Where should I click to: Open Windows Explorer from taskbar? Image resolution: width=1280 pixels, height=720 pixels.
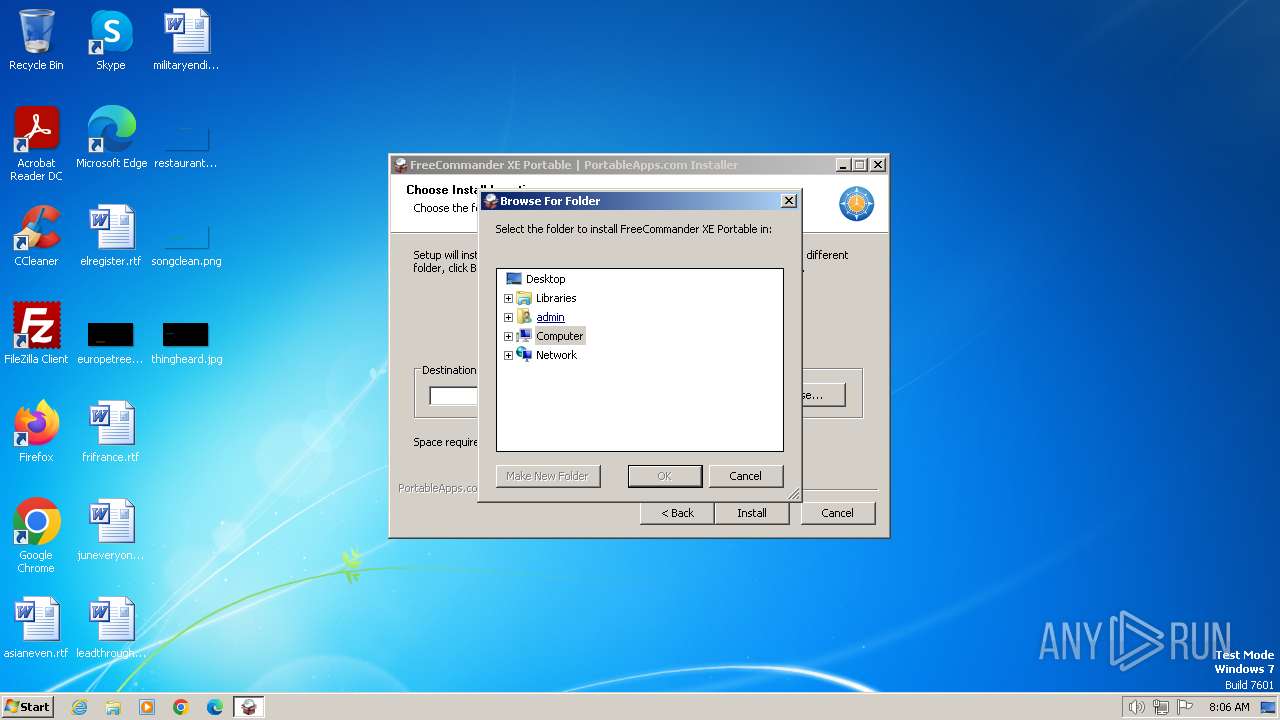coord(113,707)
